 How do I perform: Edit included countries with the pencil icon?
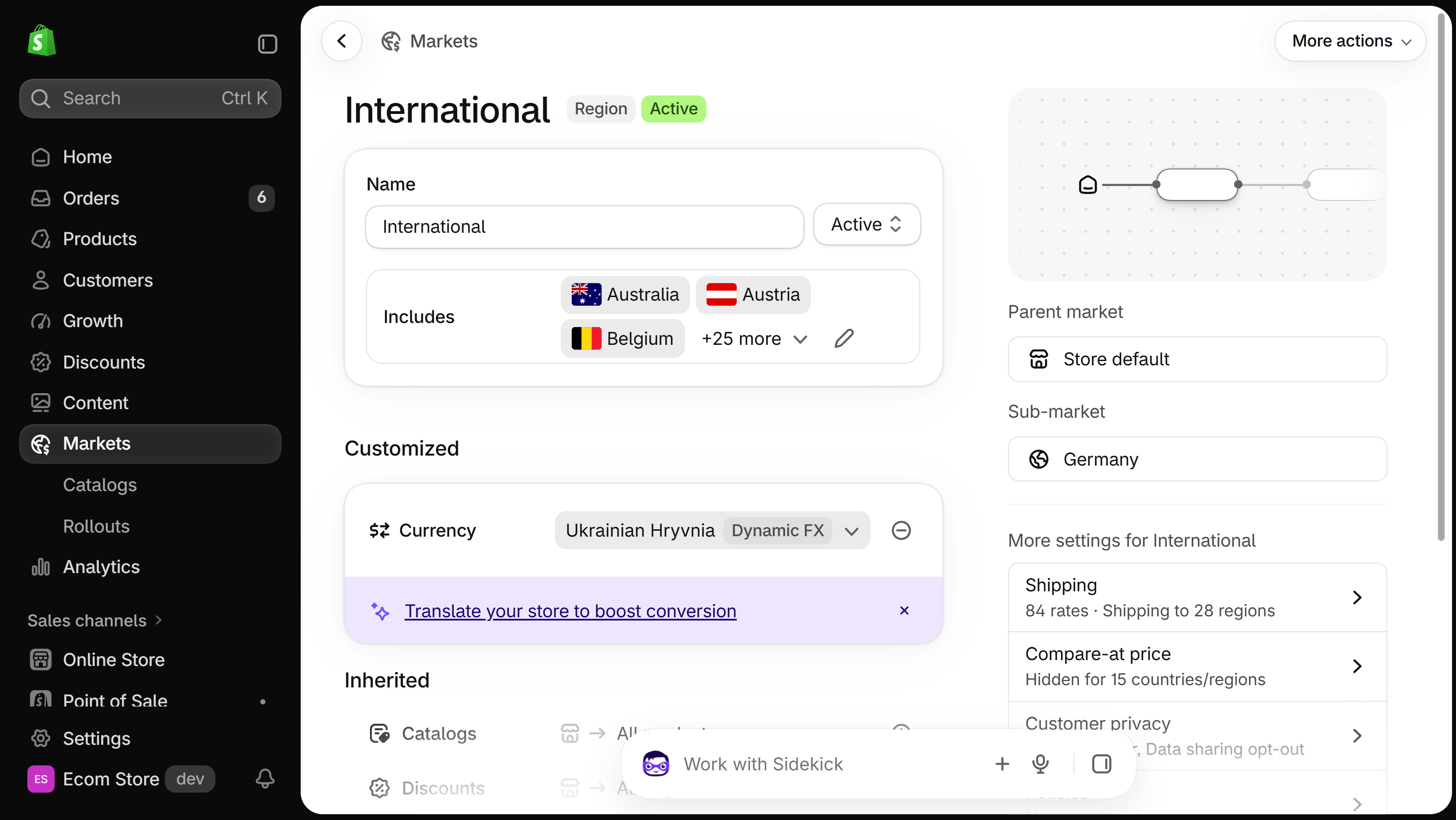(844, 338)
